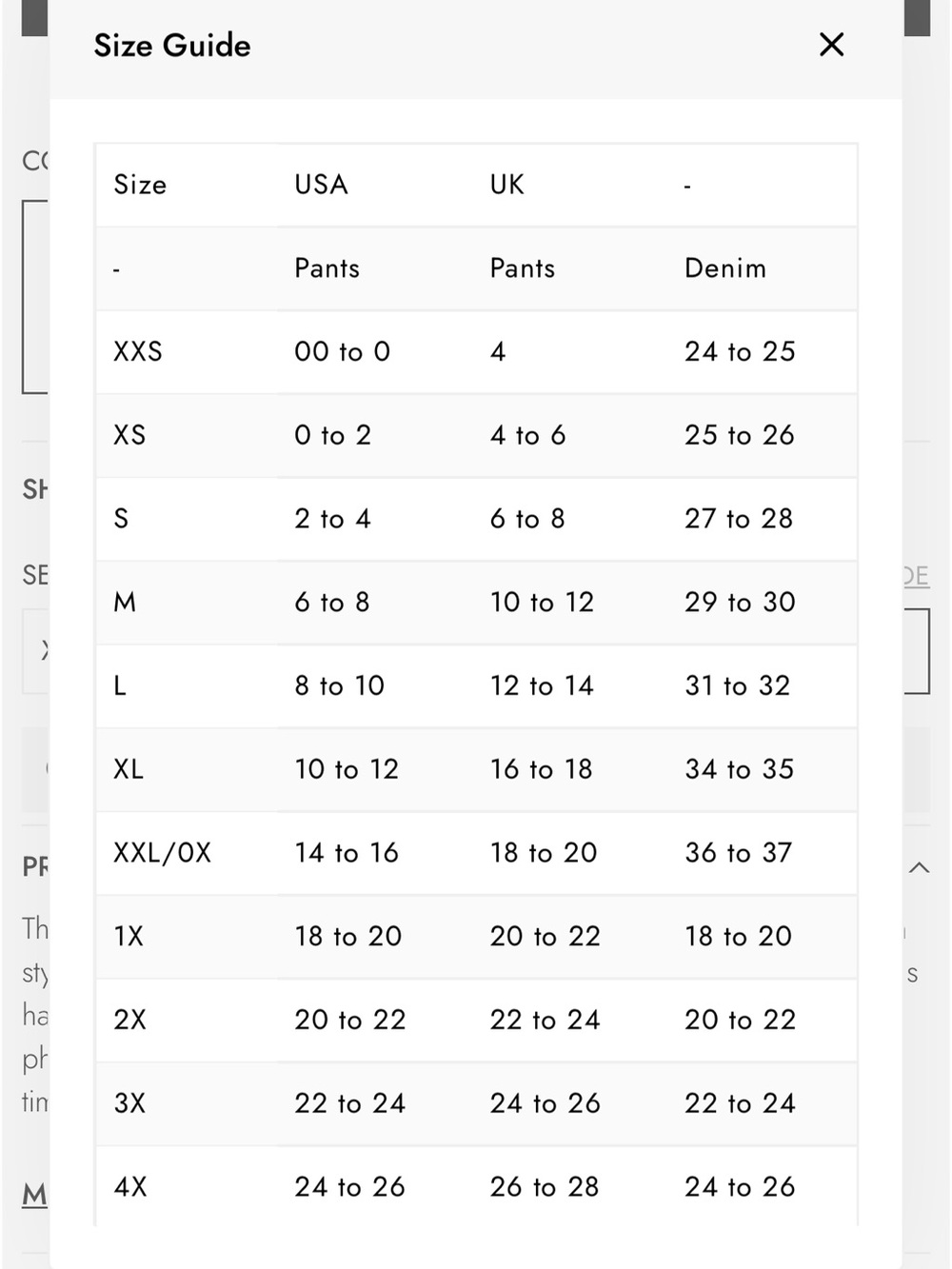Select the UK column header
Screen dimensions: 952x1269
pos(507,185)
